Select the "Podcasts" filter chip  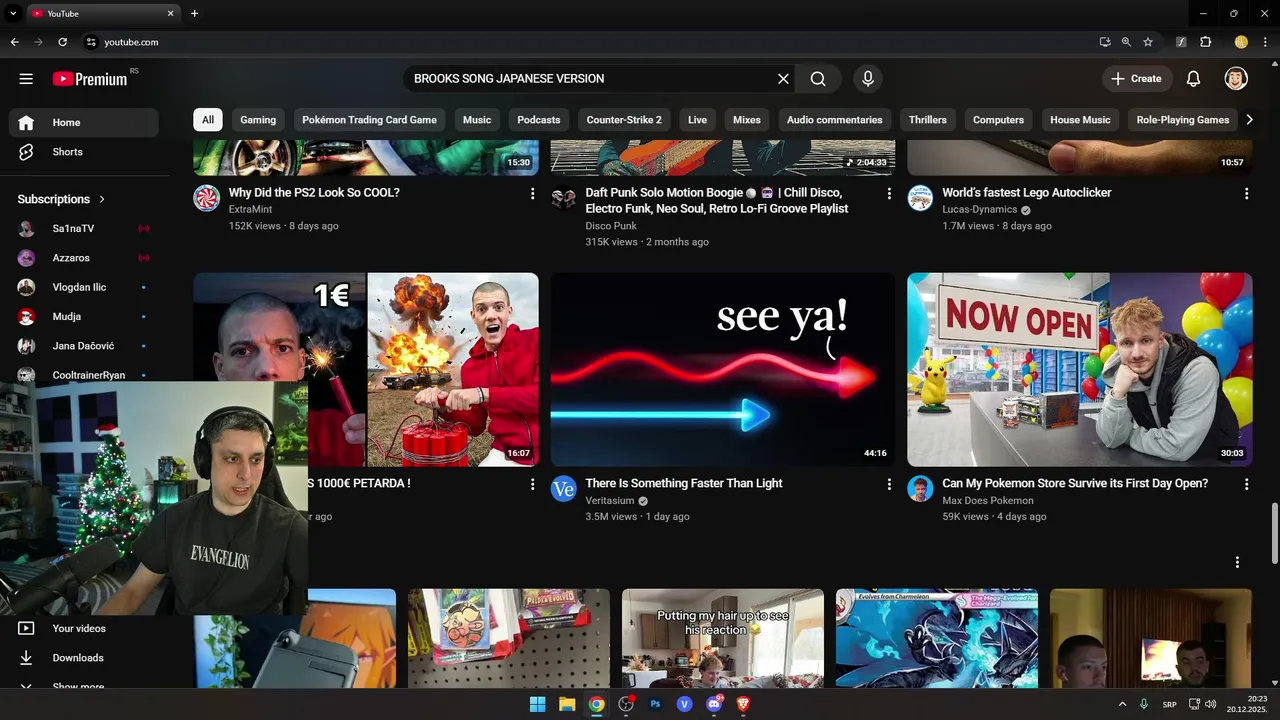[539, 120]
